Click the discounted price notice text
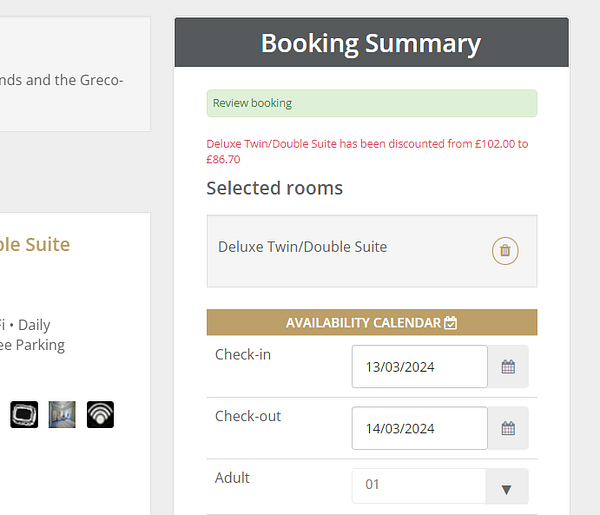Screen dimensions: 600x515 (x=367, y=151)
